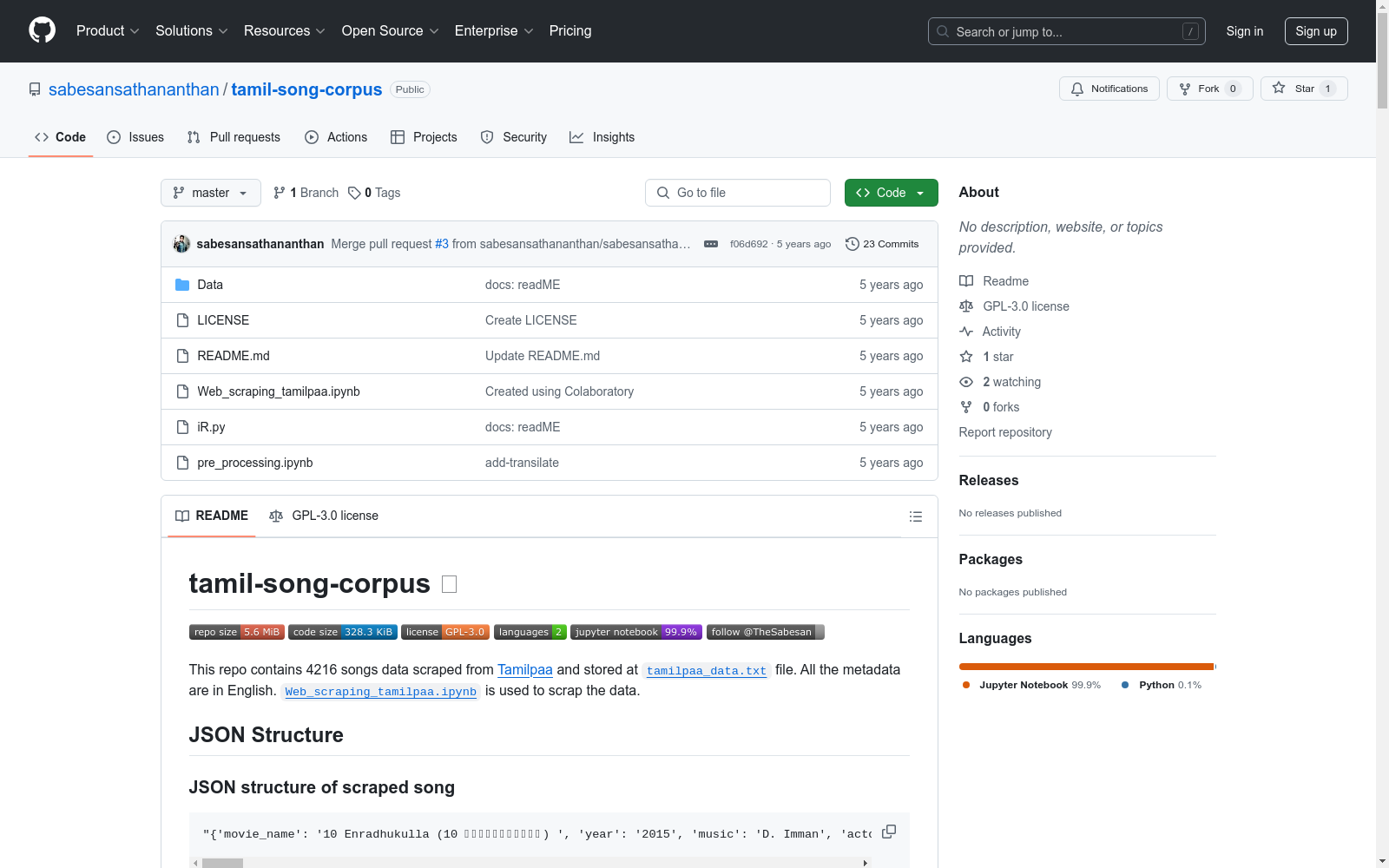
Task: Click the pre_processing.ipynb file icon
Action: tap(182, 463)
